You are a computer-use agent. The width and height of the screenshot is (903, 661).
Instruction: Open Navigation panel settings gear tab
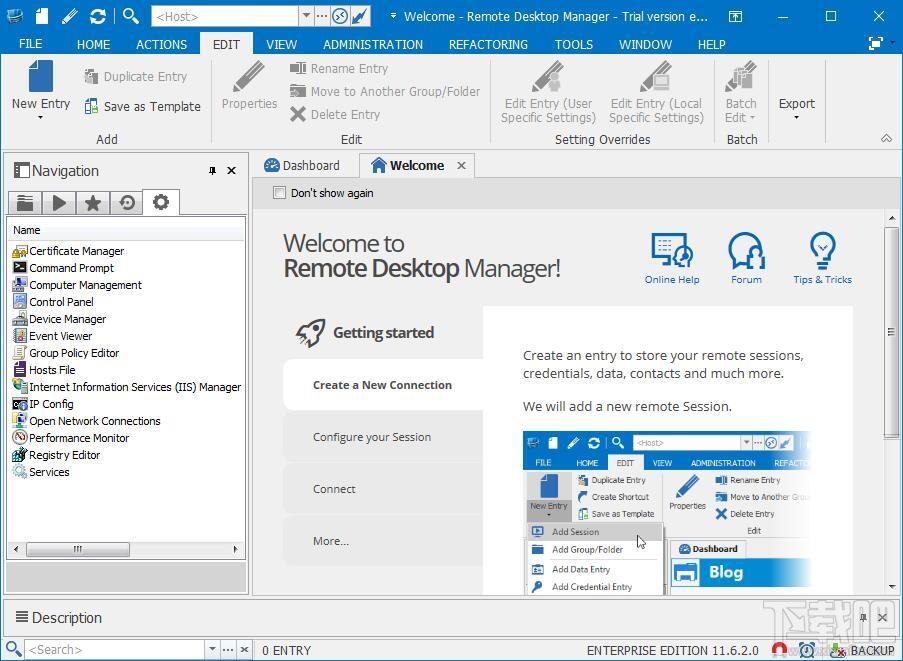160,202
